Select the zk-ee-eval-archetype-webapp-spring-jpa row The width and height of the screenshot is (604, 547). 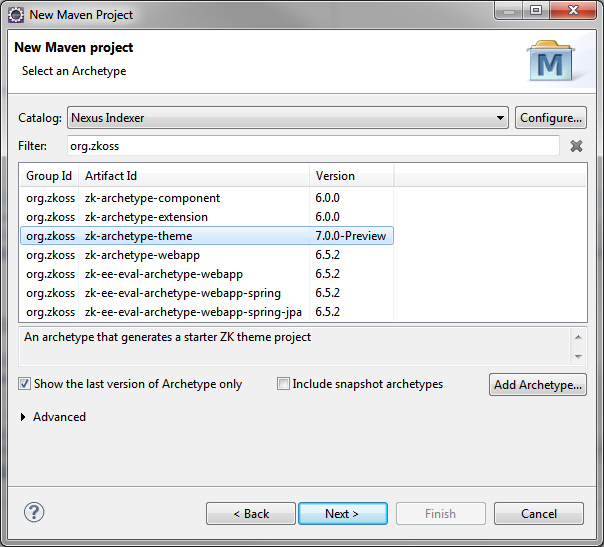pyautogui.click(x=207, y=312)
